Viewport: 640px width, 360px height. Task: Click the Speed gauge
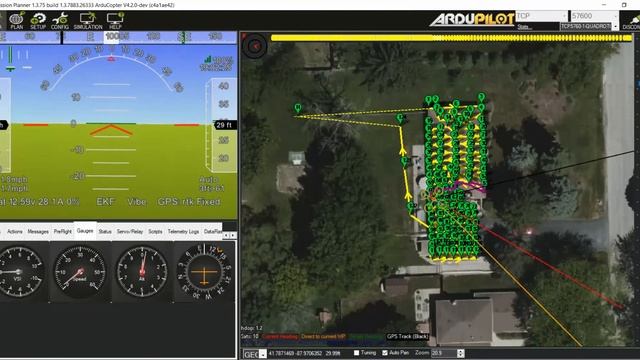(x=80, y=271)
